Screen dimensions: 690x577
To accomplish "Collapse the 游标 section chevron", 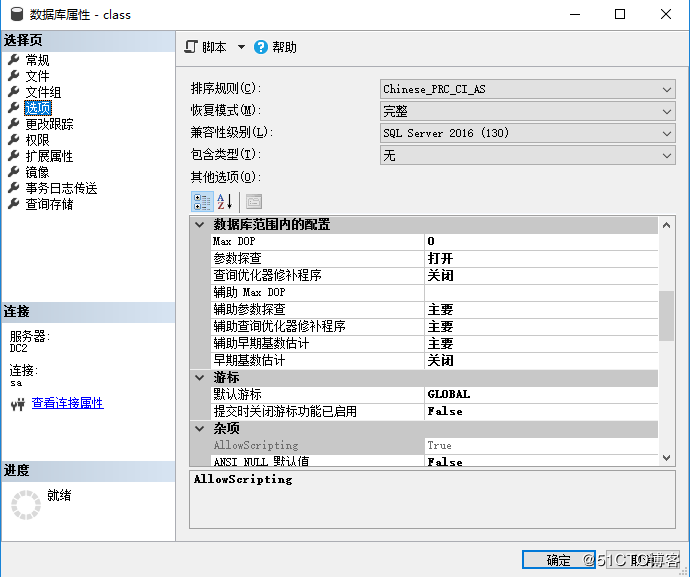I will [200, 378].
